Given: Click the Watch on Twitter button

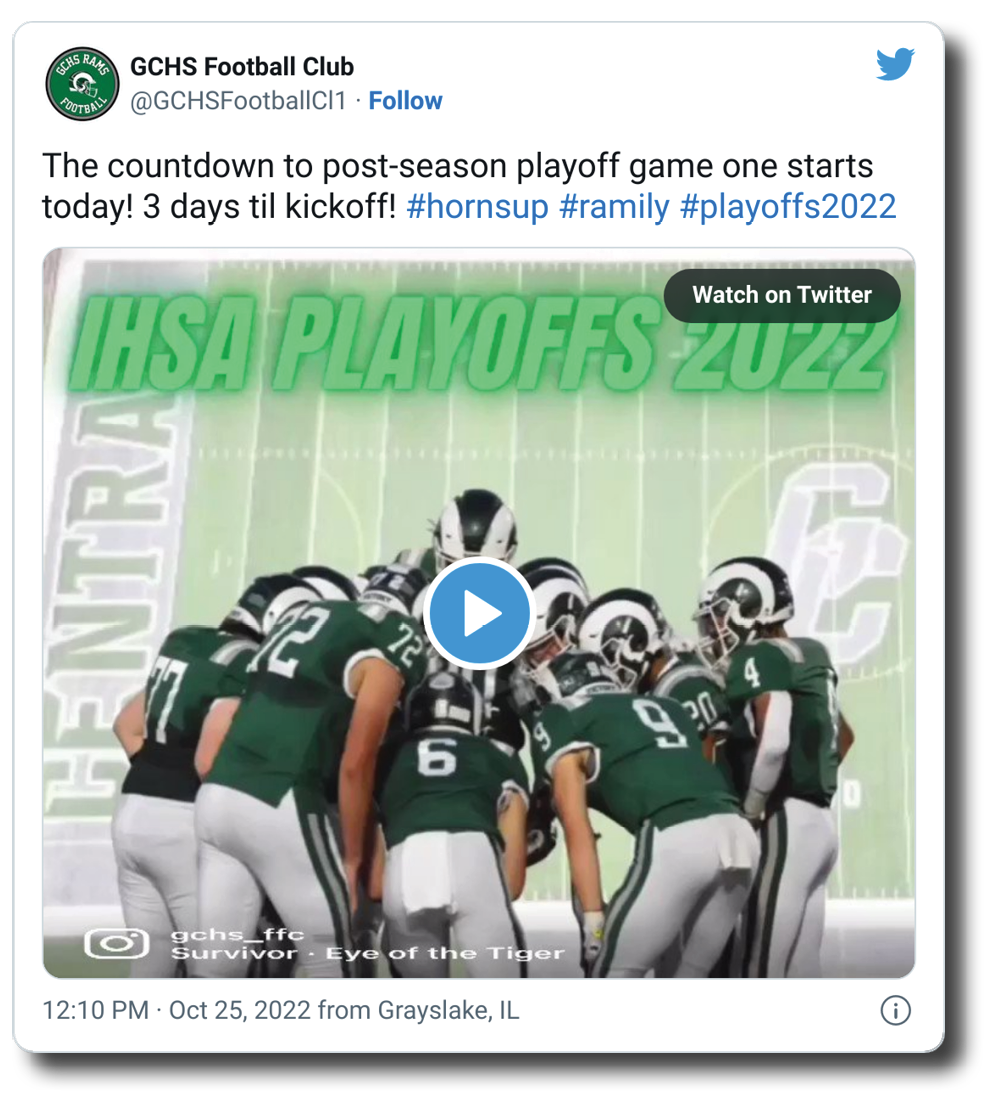Looking at the screenshot, I should [782, 295].
